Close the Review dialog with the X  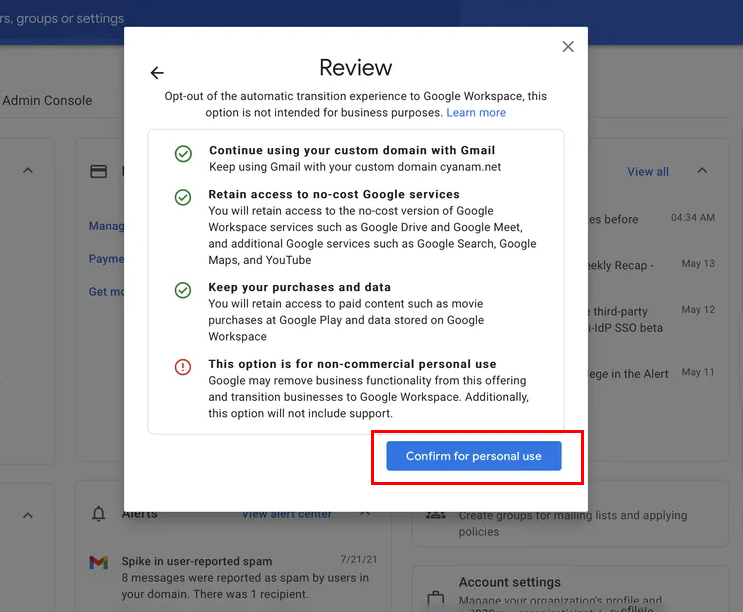pos(568,46)
